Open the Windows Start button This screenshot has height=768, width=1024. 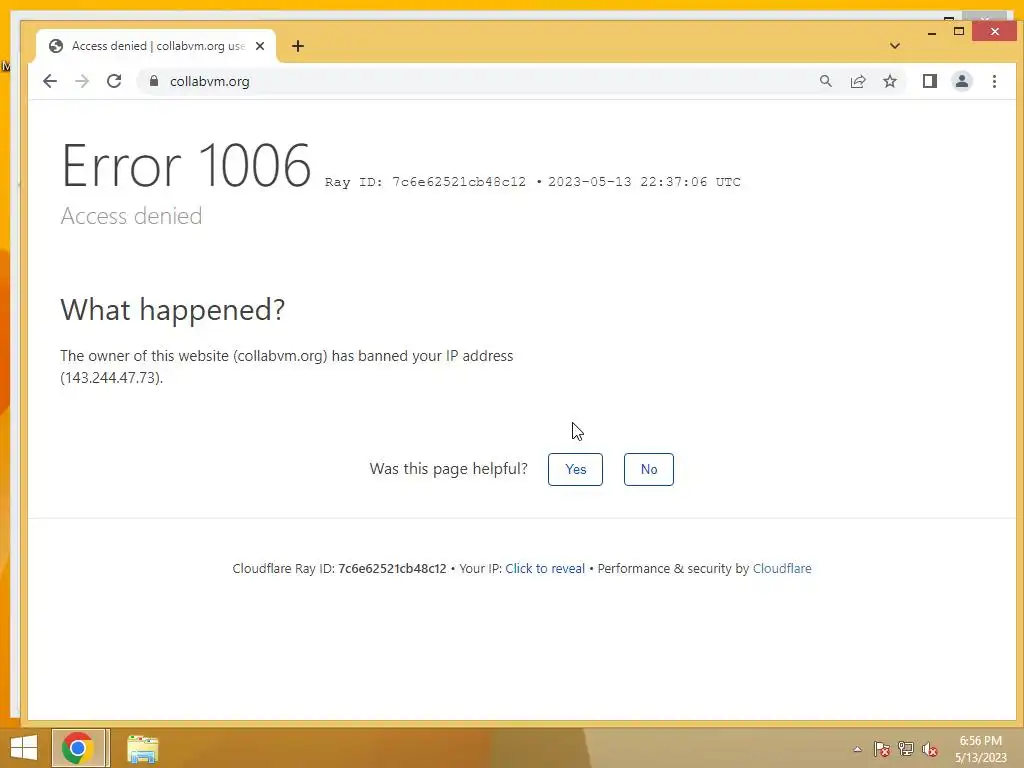pos(24,748)
